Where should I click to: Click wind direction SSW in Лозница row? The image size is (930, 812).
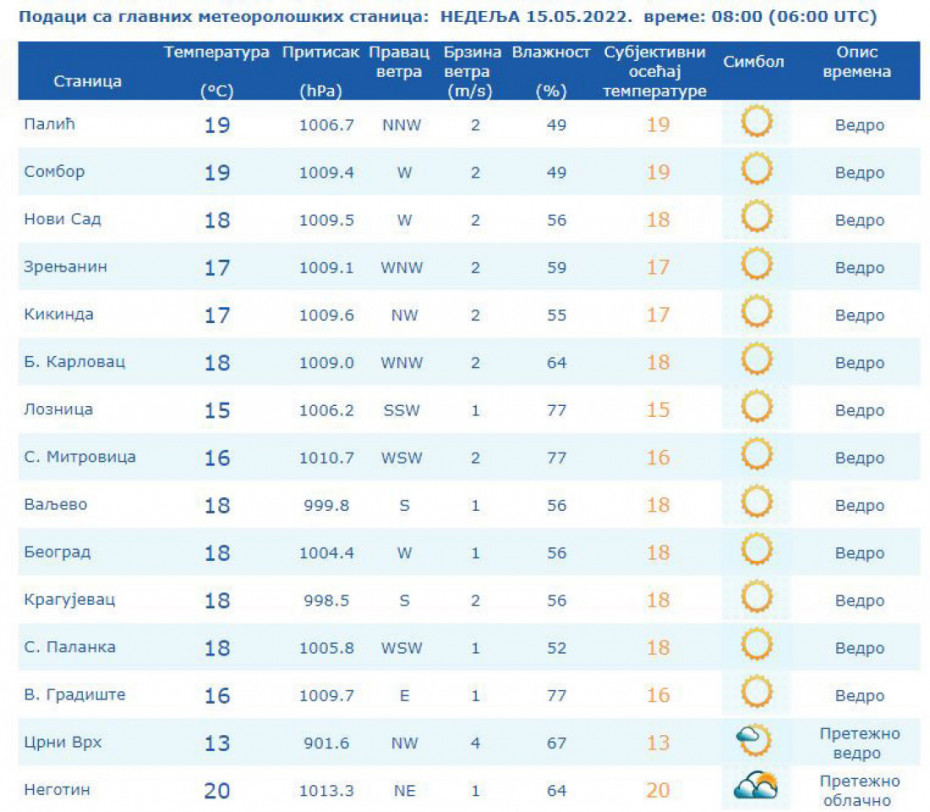402,410
